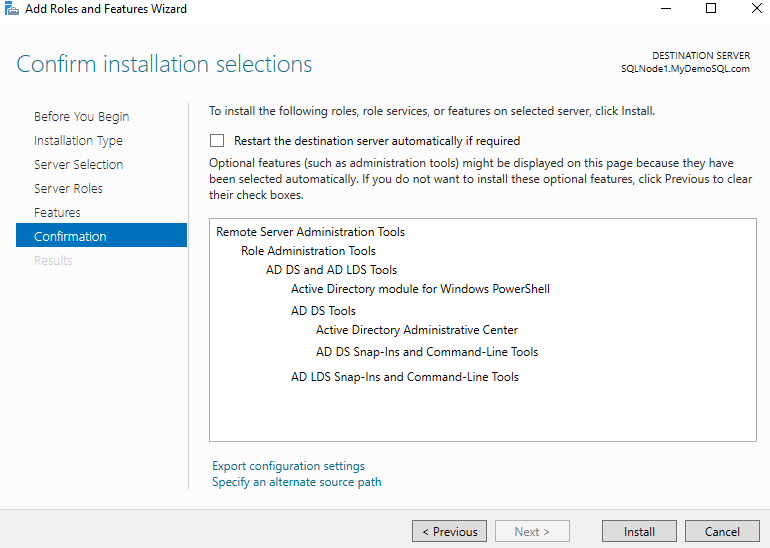
Task: Switch to Server Roles step
Action: (x=68, y=189)
